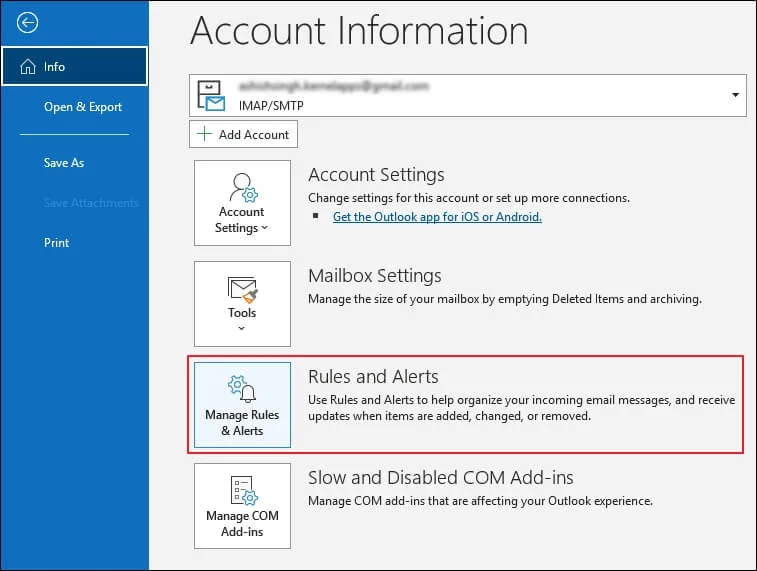
Task: Click the Account Information heading
Action: coord(359,30)
